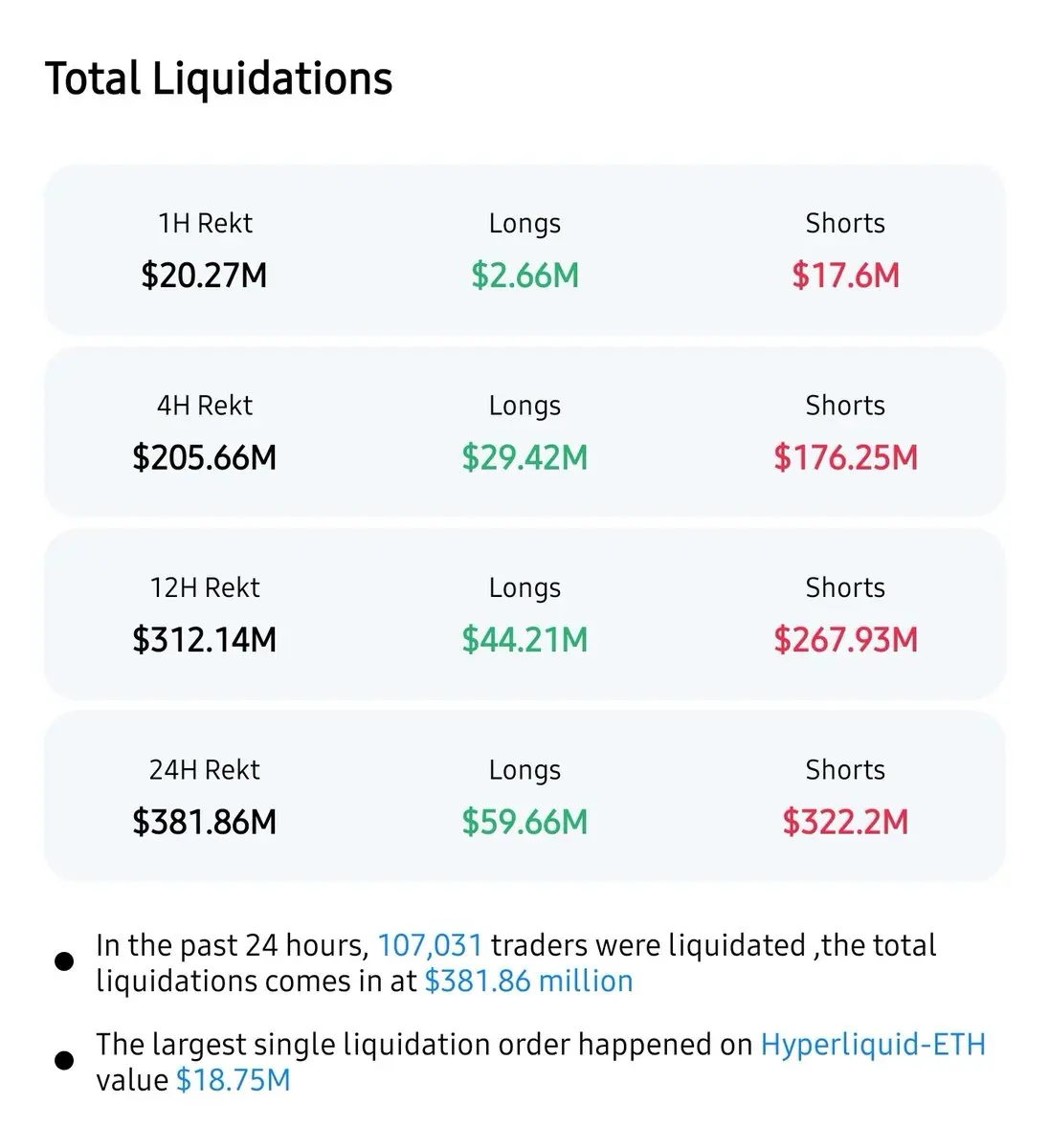
Task: Click the green $29.42M longs amount
Action: pyautogui.click(x=524, y=457)
